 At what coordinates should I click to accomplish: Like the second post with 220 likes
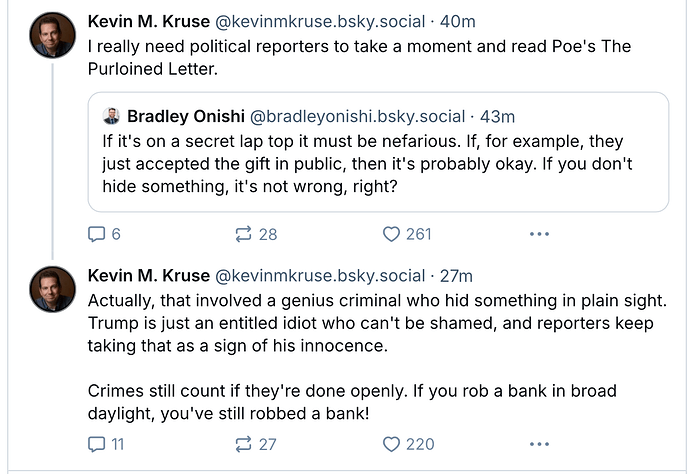(408, 444)
